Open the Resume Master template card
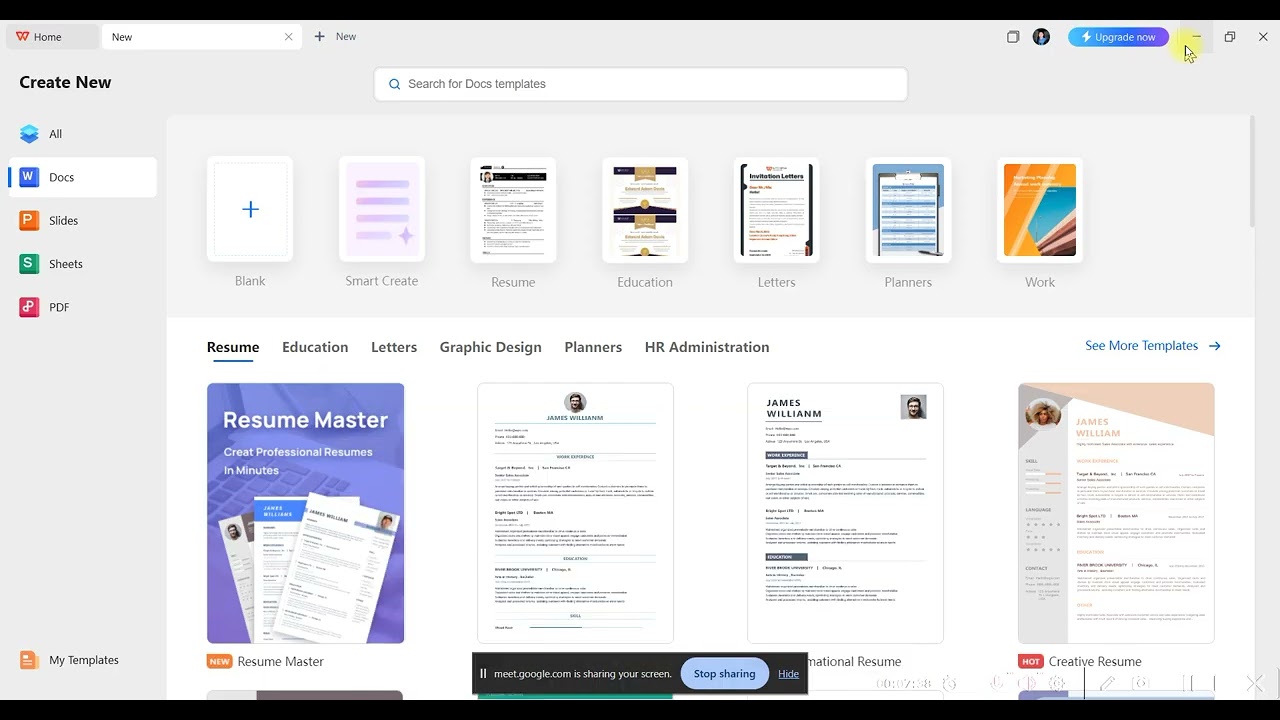Screen dimensions: 1280x720 click(306, 513)
